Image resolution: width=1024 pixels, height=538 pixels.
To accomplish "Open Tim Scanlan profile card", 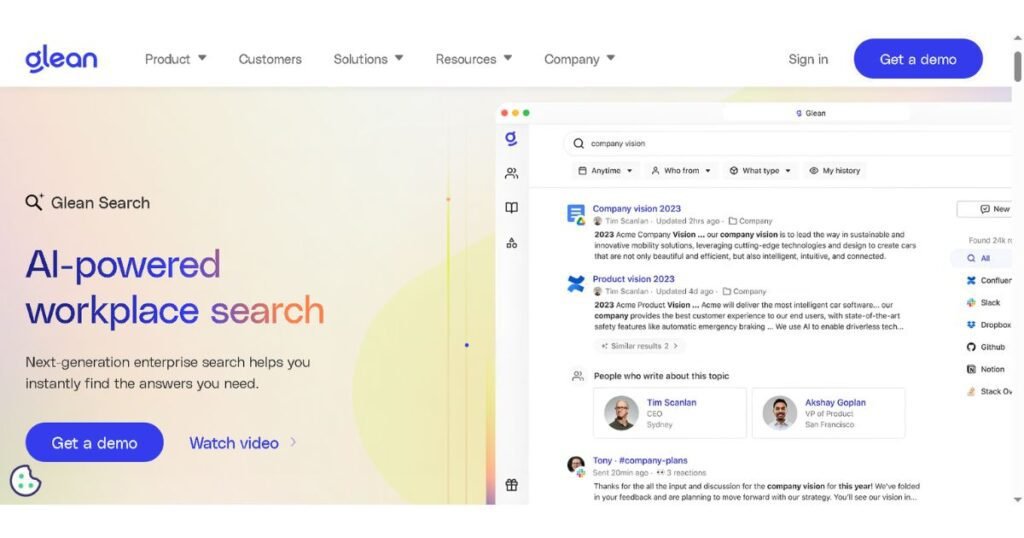I will click(669, 413).
